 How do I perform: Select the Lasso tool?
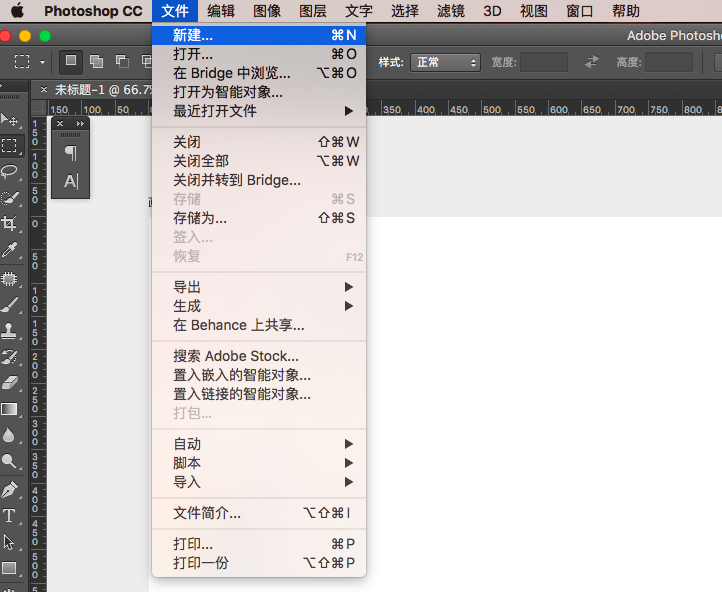pos(9,172)
